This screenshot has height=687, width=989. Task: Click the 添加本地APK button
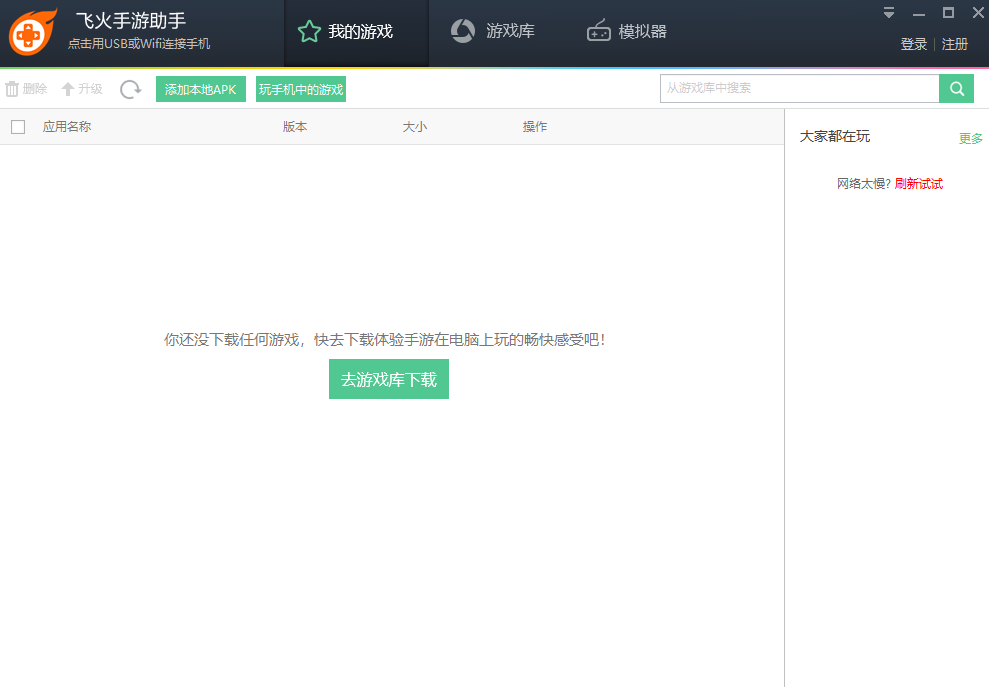click(200, 88)
